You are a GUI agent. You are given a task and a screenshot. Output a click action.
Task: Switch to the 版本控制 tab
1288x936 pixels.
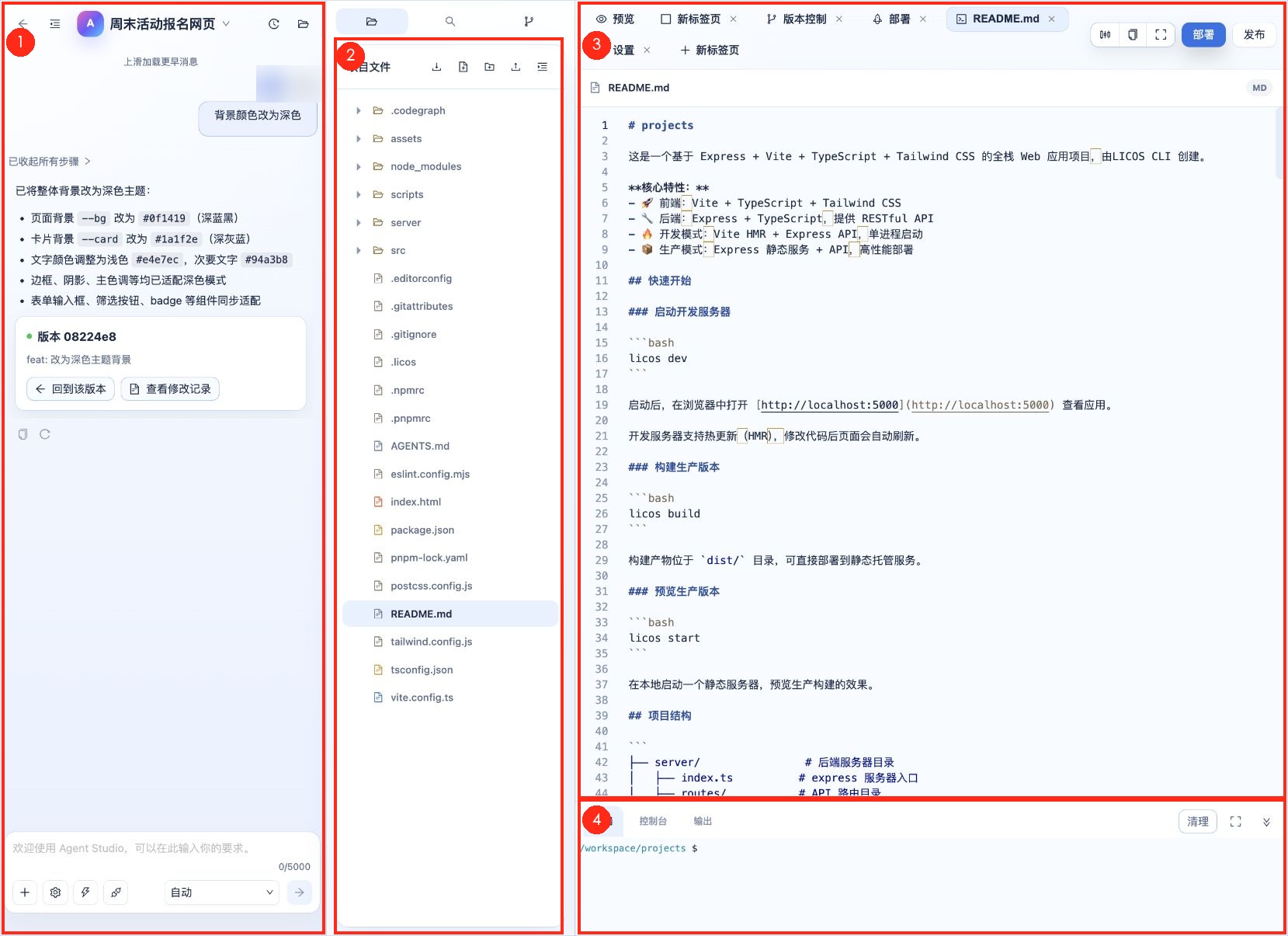click(x=797, y=19)
